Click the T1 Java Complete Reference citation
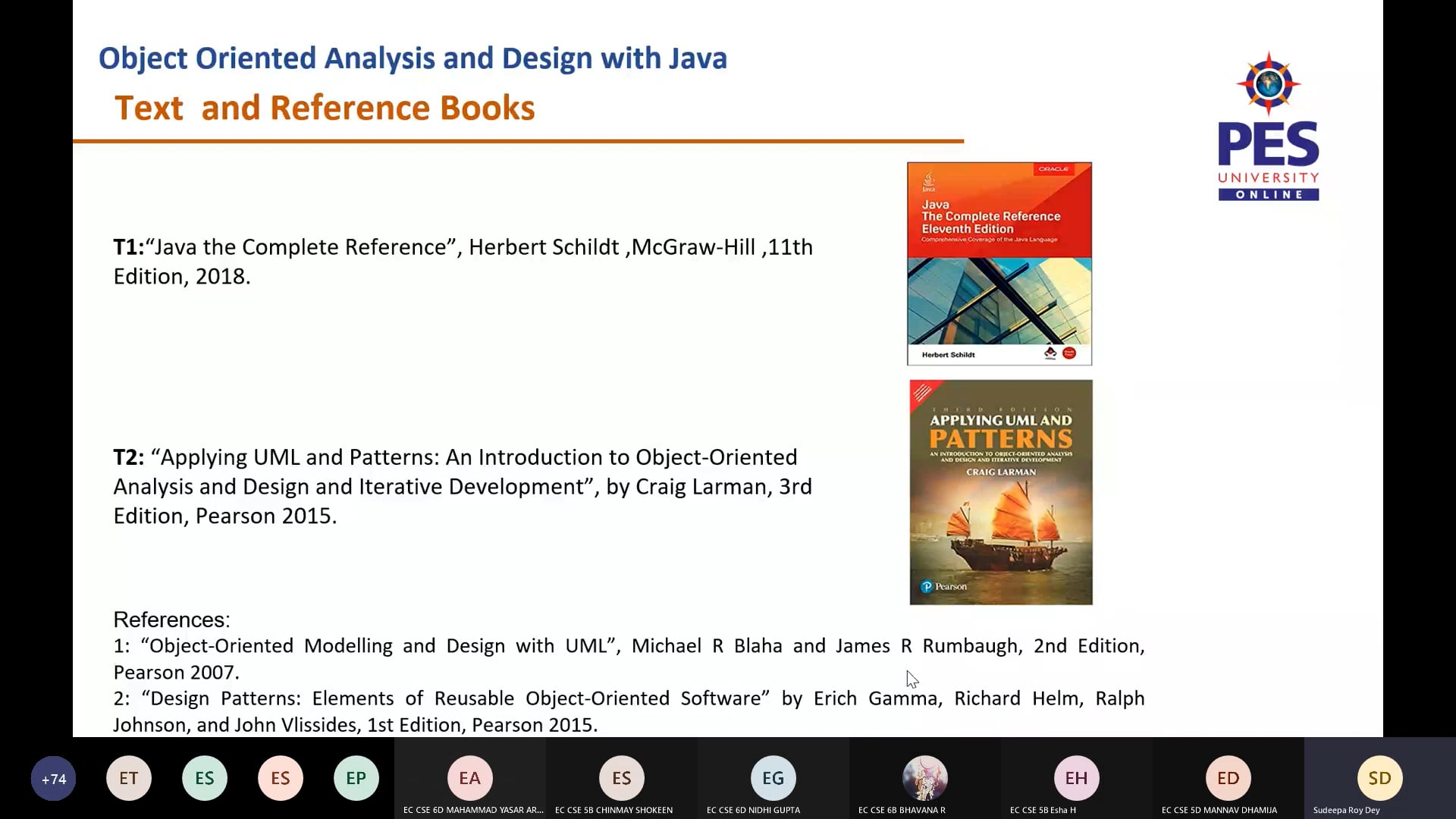Viewport: 1456px width, 819px height. click(x=463, y=262)
